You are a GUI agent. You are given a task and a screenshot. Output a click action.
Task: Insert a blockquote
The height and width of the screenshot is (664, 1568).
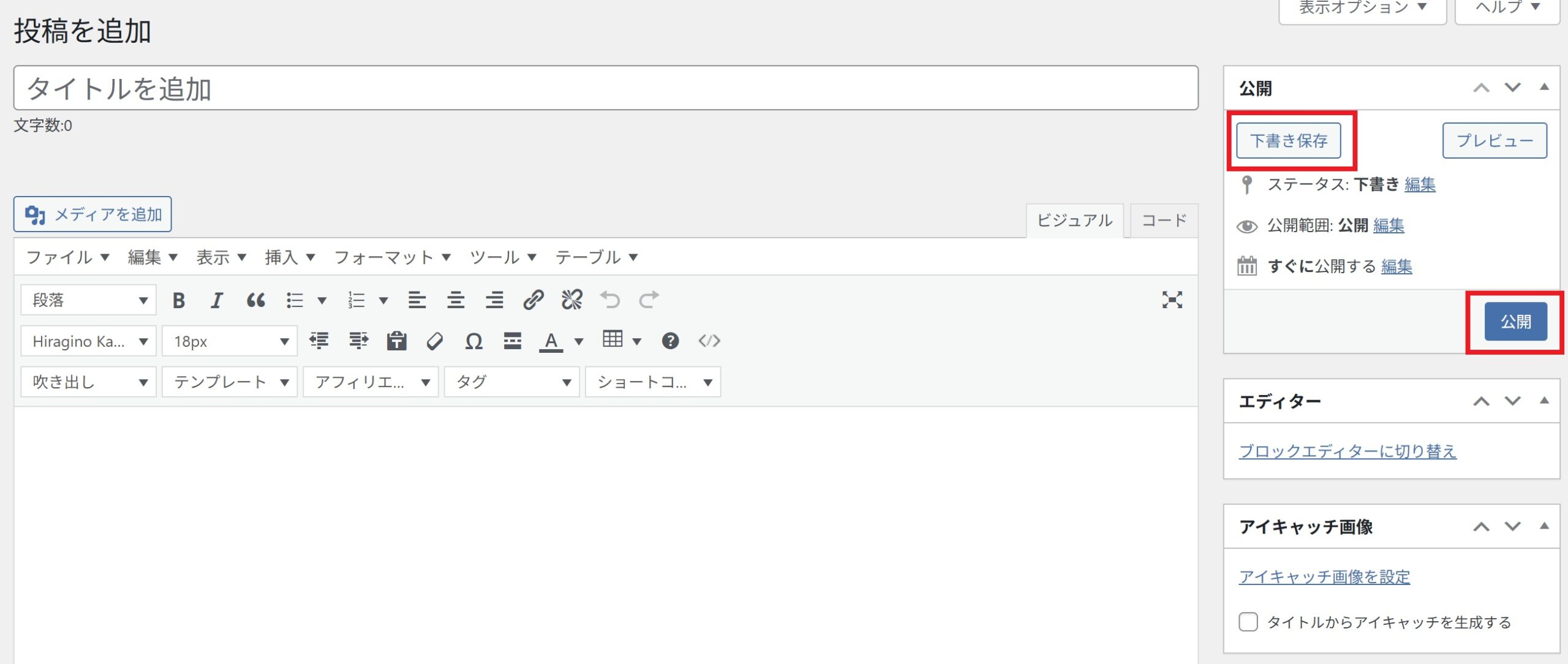tap(255, 300)
